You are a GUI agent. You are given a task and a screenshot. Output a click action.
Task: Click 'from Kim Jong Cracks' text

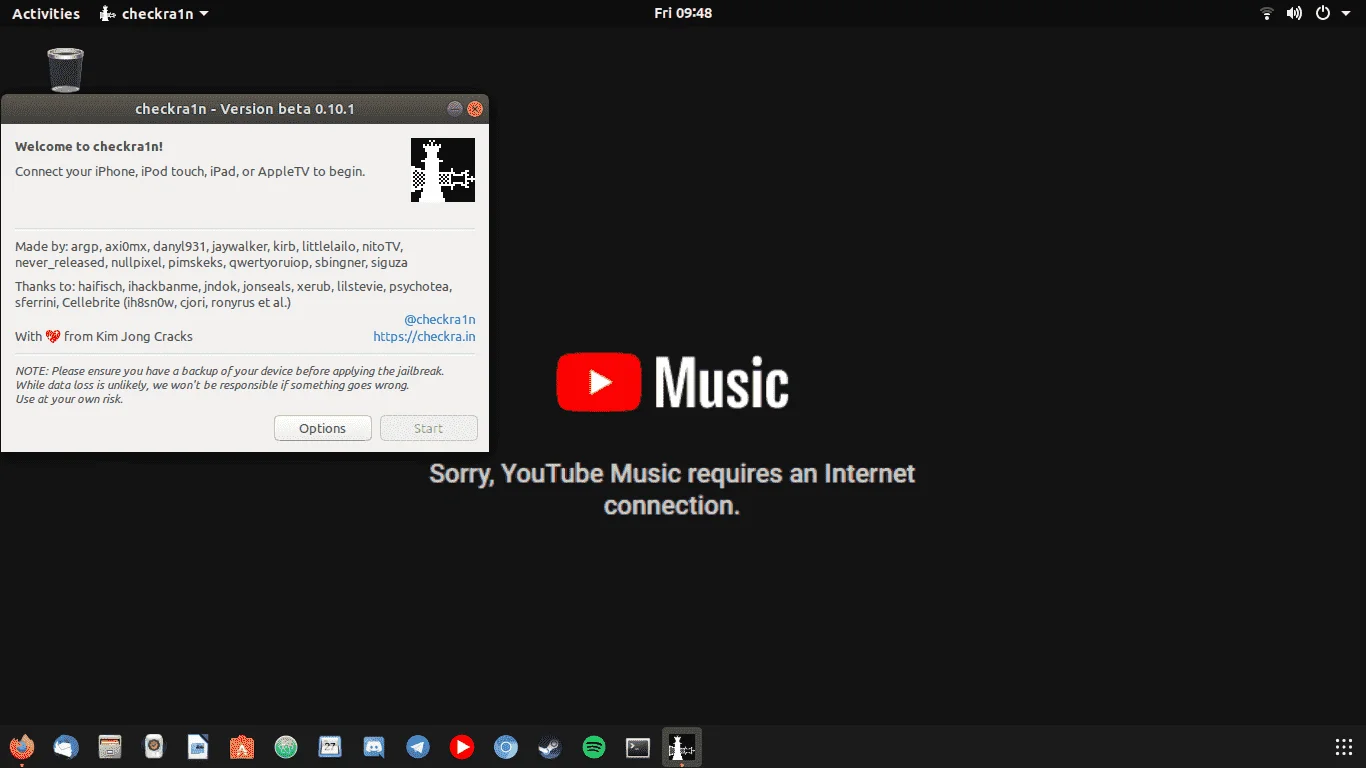coord(128,337)
